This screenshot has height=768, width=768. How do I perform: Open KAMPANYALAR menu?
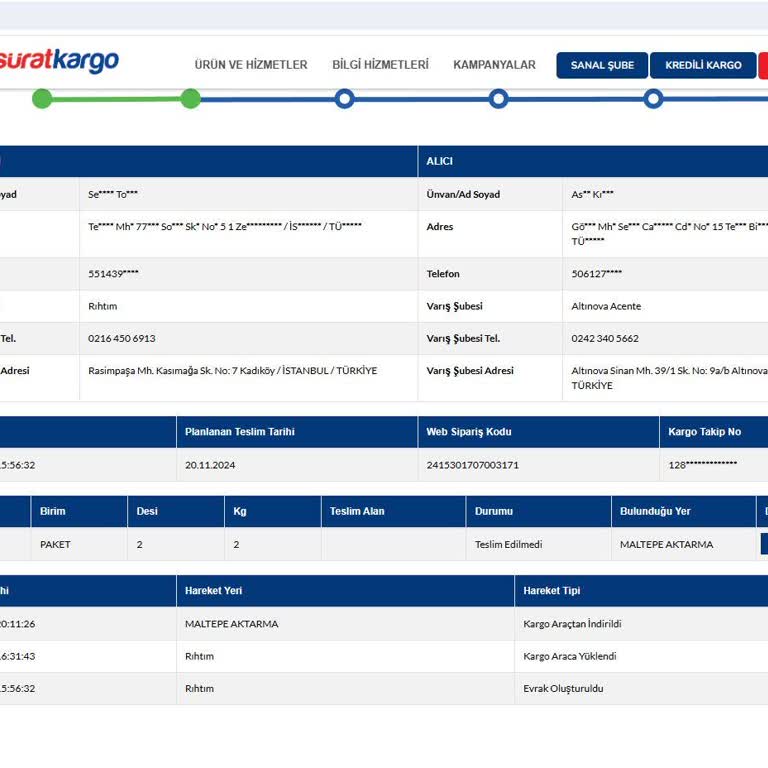[x=494, y=65]
